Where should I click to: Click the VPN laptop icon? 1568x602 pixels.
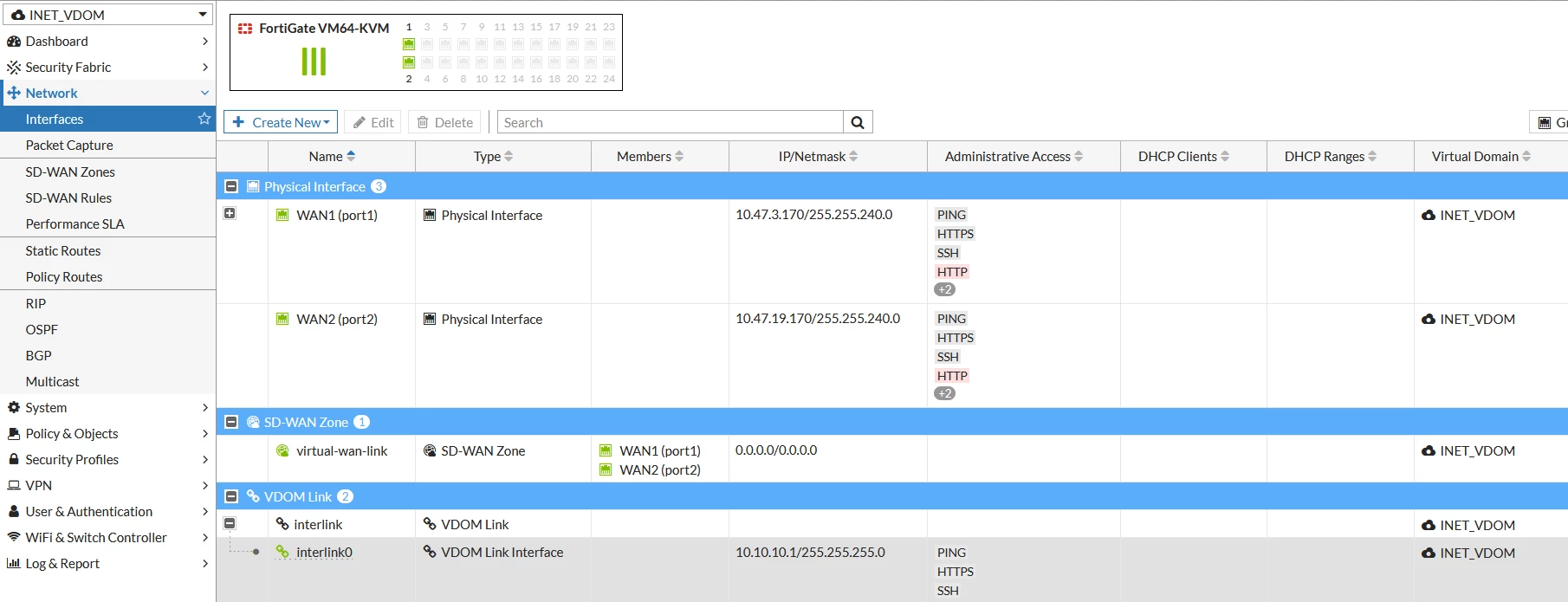pyautogui.click(x=14, y=485)
